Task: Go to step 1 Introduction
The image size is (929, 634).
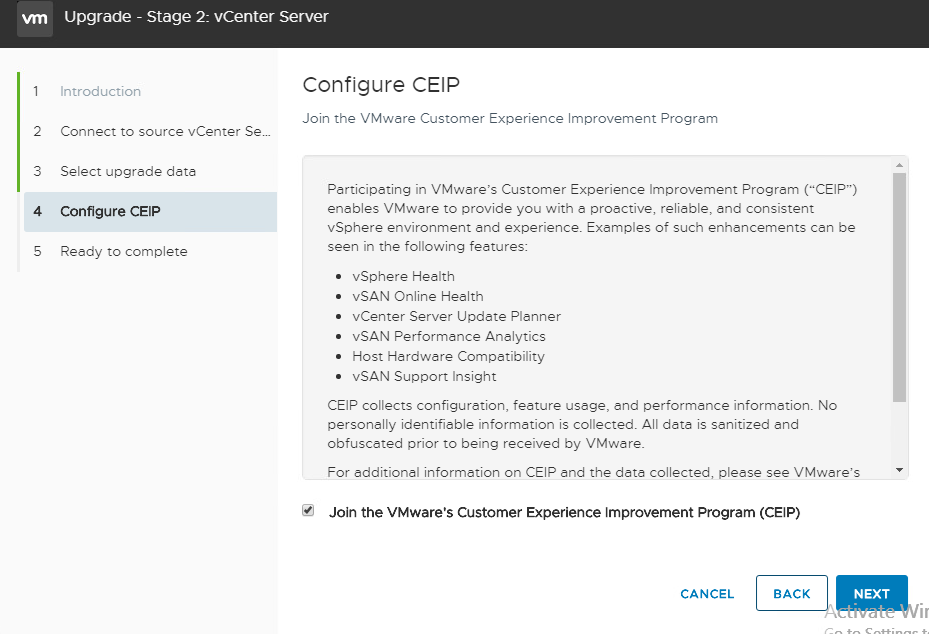Action: click(100, 91)
